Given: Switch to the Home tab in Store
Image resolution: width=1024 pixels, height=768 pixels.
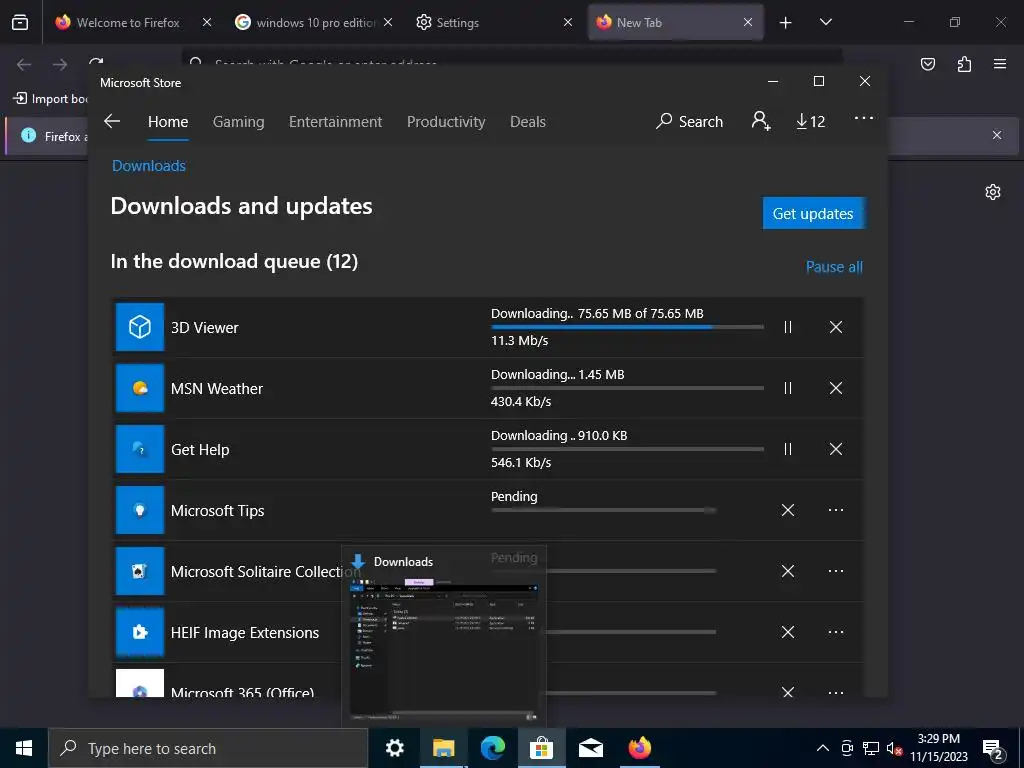Looking at the screenshot, I should tap(168, 122).
